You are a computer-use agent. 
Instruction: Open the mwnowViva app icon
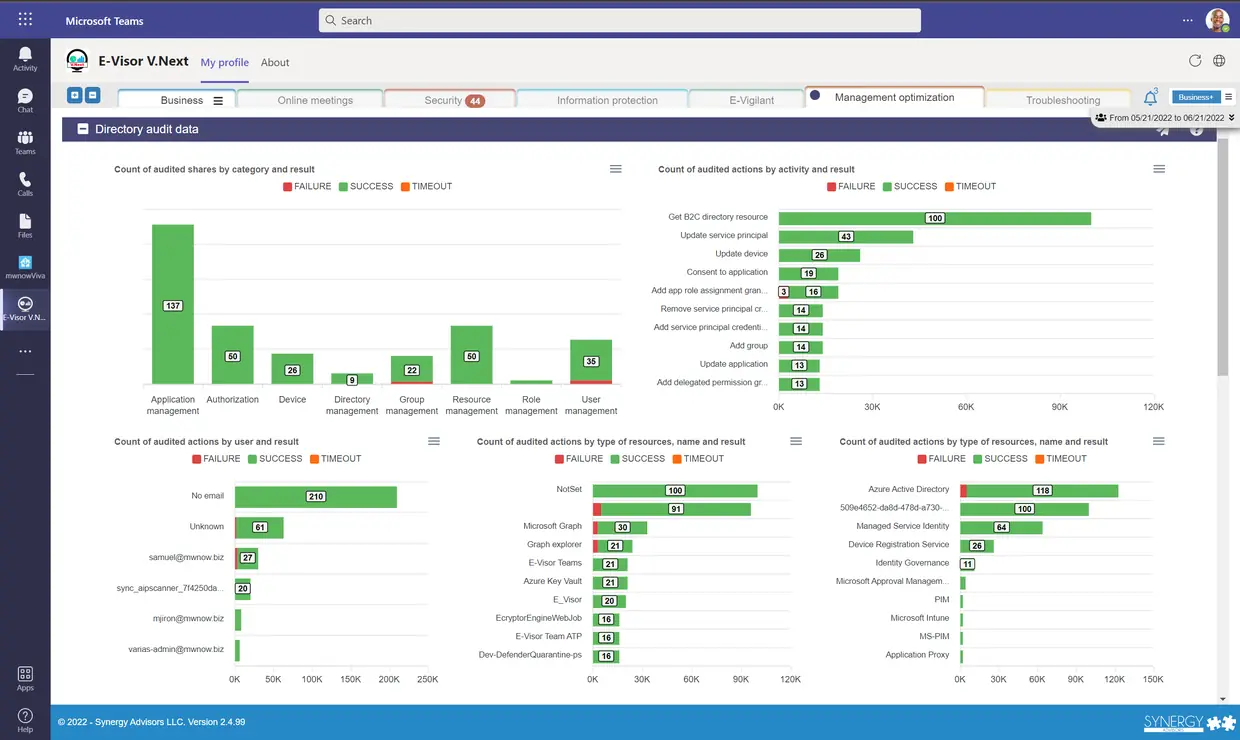click(x=25, y=266)
